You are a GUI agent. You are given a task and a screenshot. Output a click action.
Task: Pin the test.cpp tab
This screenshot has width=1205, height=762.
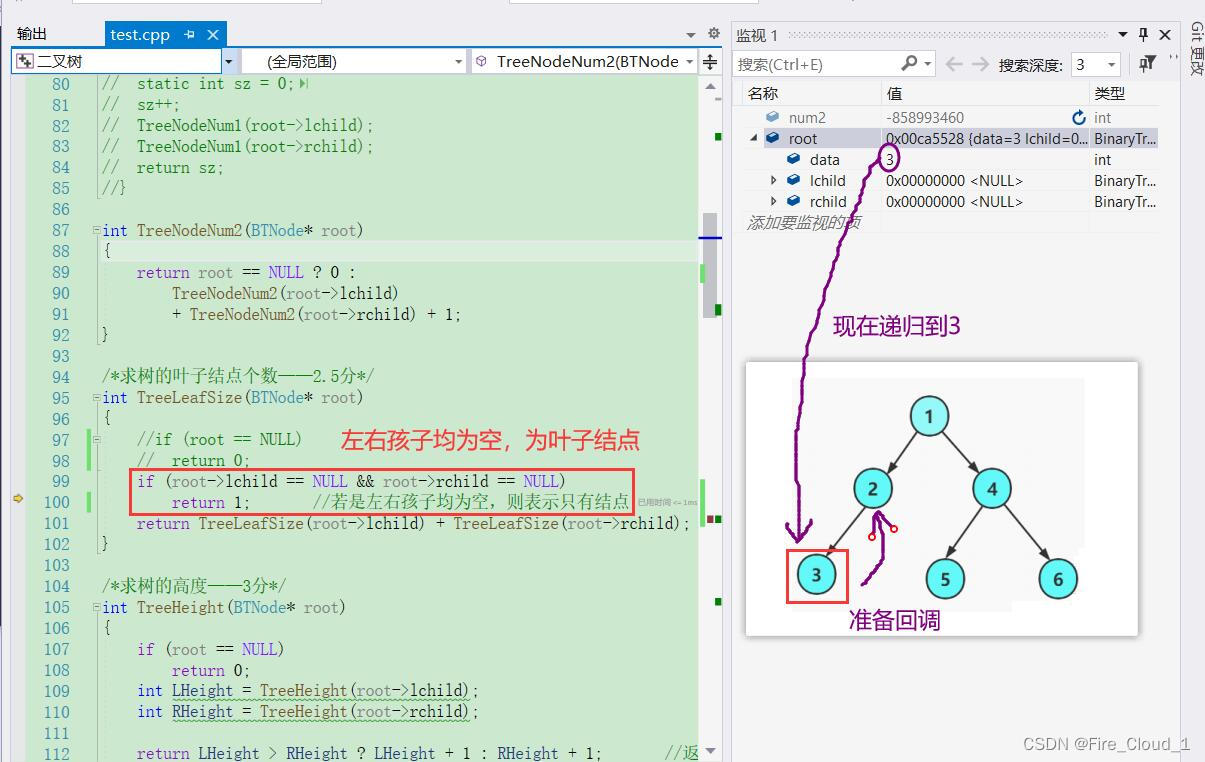click(x=191, y=35)
